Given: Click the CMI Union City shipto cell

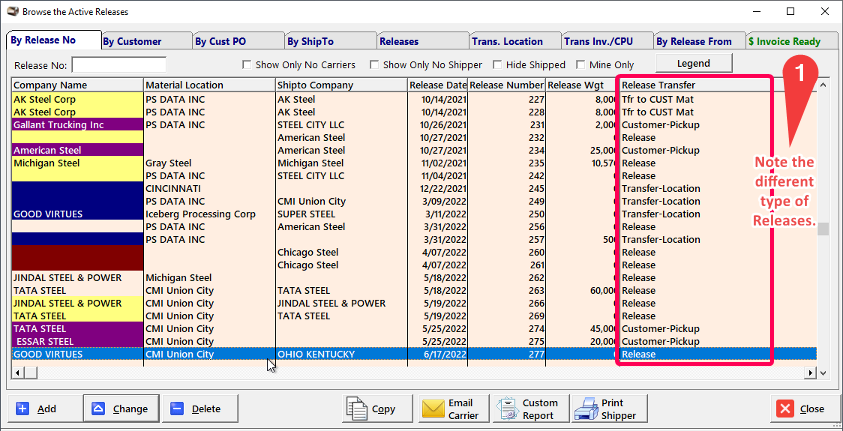Looking at the screenshot, I should click(x=341, y=202).
